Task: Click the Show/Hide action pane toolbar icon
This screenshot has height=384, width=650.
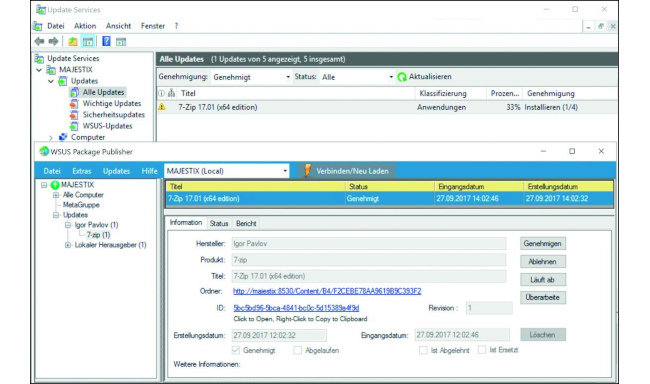Action: (x=121, y=42)
